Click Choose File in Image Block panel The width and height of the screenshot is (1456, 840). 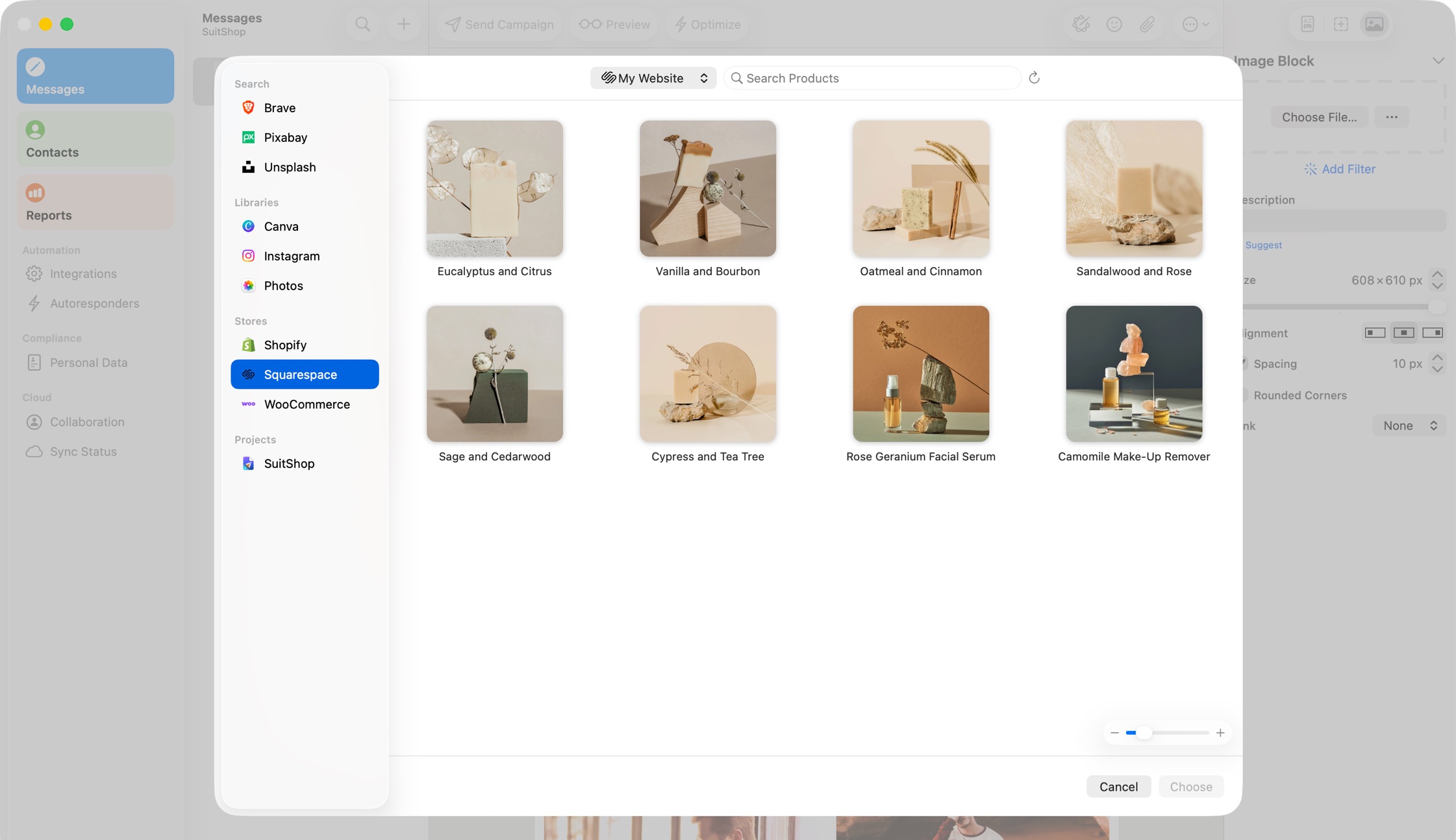pyautogui.click(x=1319, y=117)
